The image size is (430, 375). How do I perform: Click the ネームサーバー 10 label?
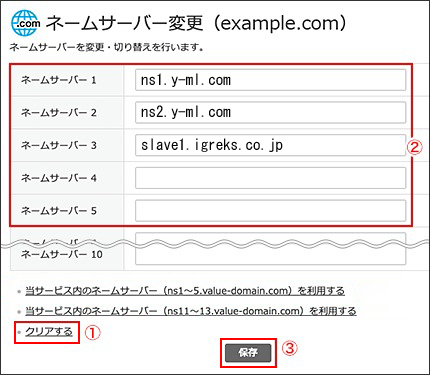(62, 254)
